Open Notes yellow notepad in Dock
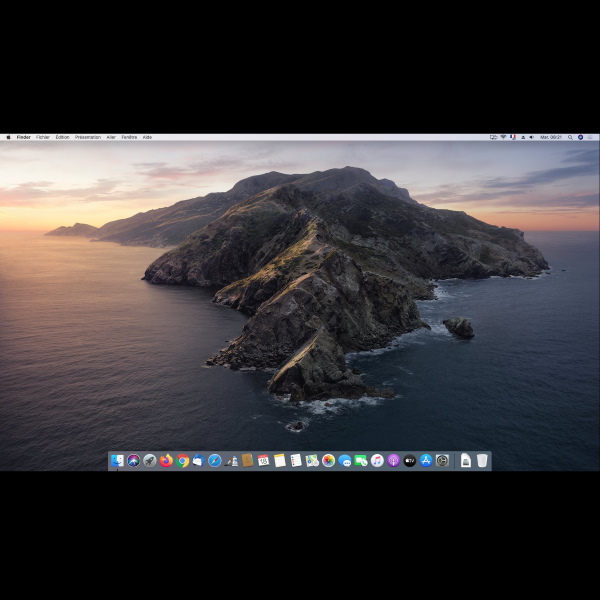 tap(280, 460)
